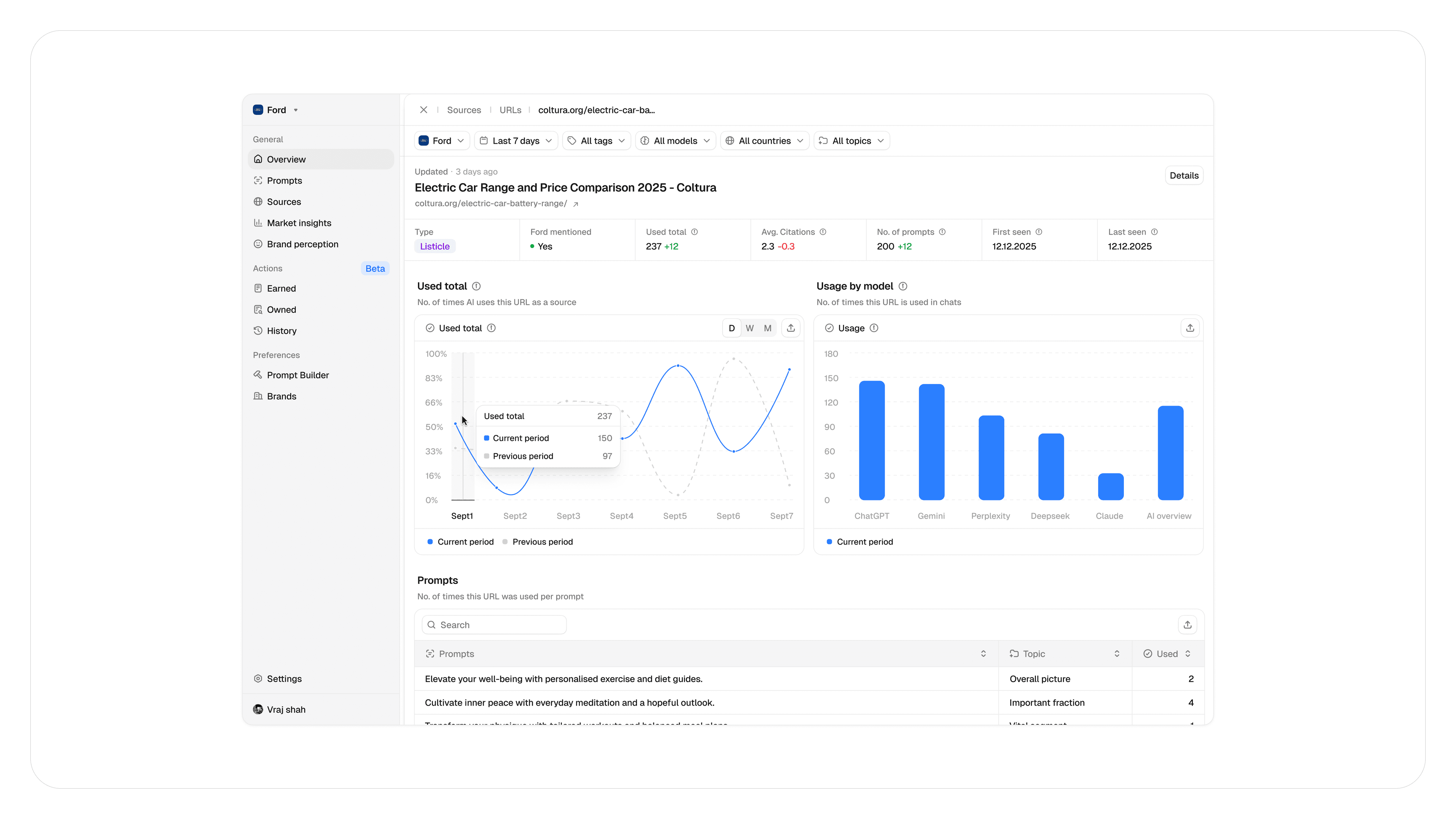Expand All models filter dropdown
The width and height of the screenshot is (1456, 819).
point(675,141)
